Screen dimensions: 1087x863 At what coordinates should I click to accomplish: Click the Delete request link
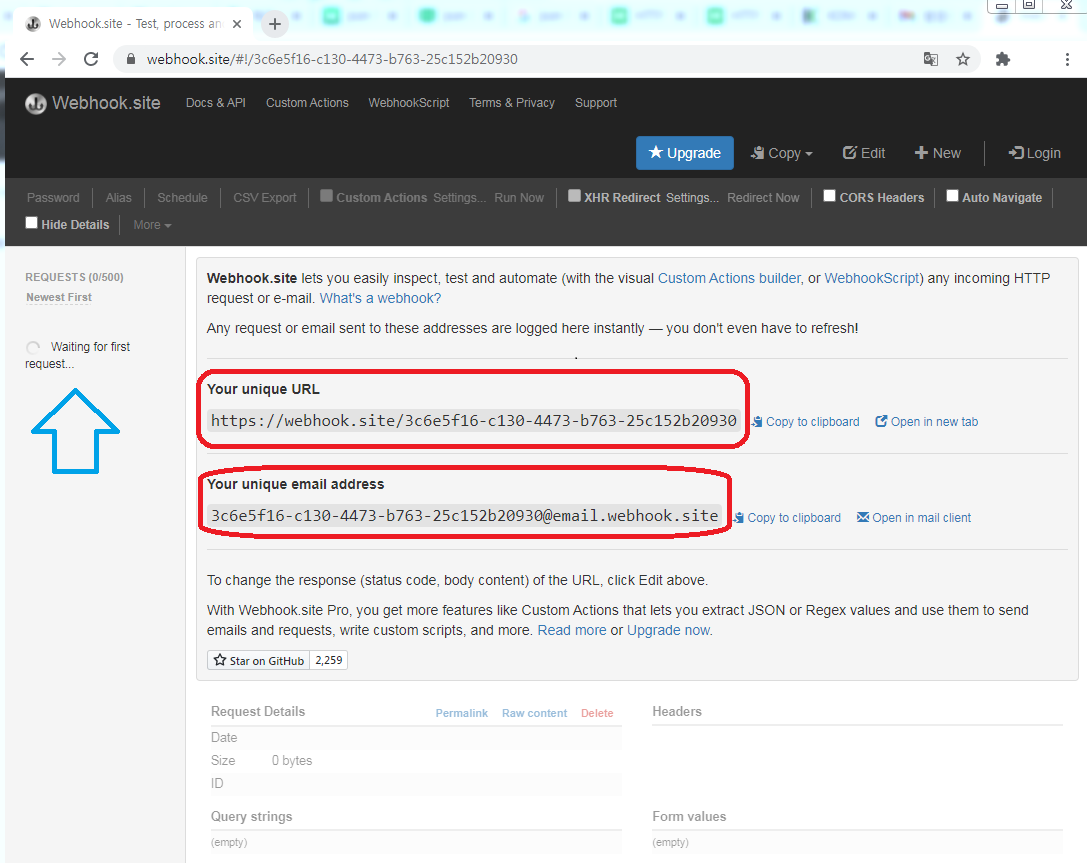(x=597, y=713)
